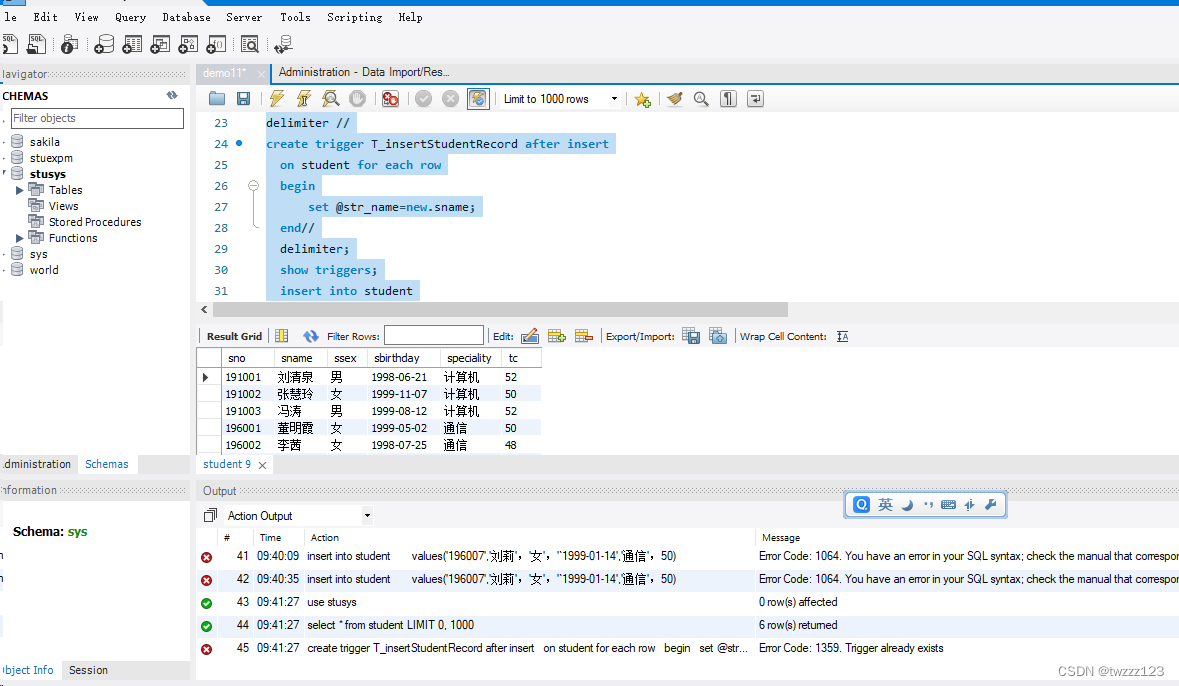
Task: Execute the selected SQL script
Action: pyautogui.click(x=277, y=98)
